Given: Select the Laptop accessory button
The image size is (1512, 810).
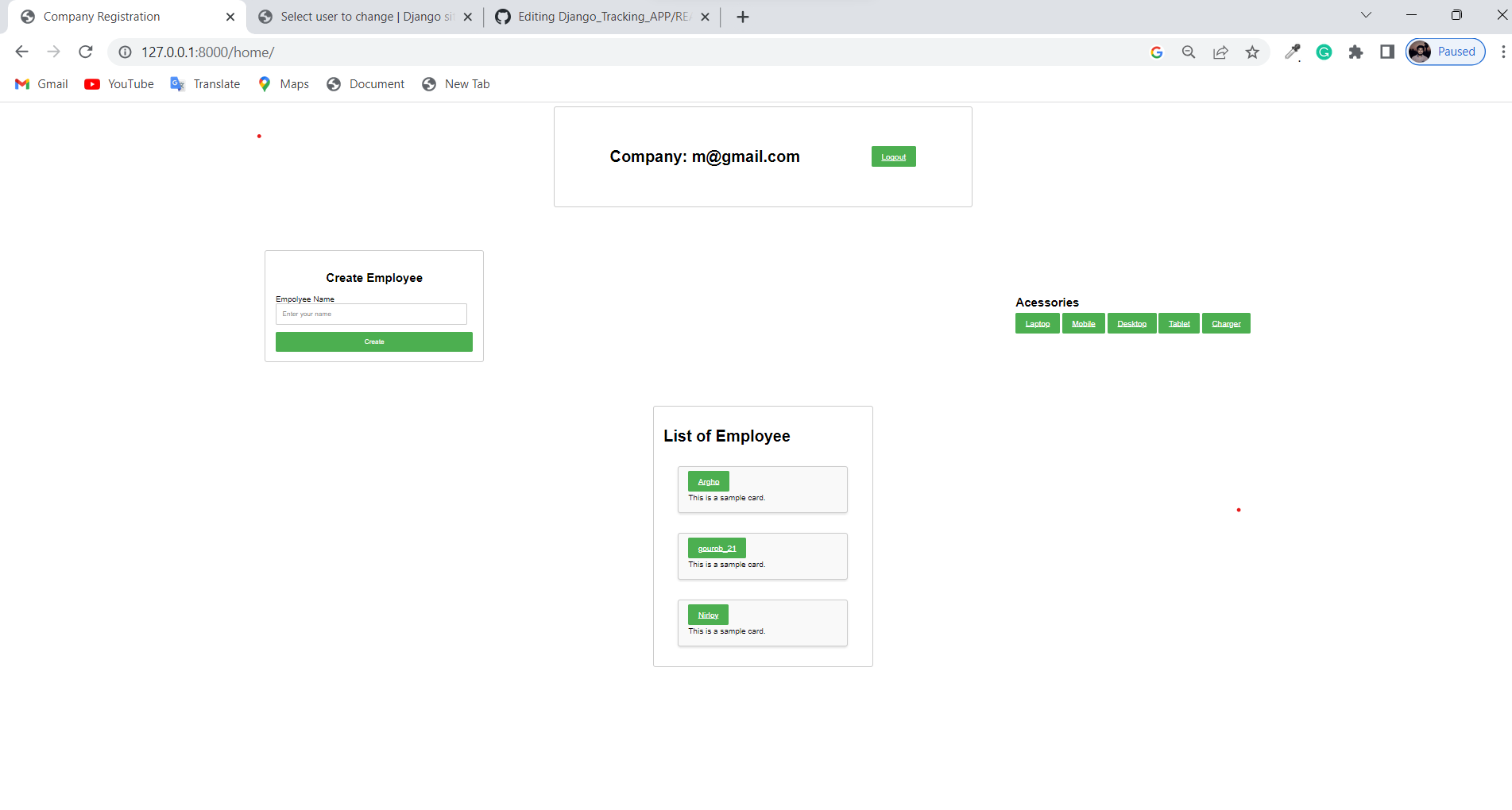Looking at the screenshot, I should coord(1037,323).
